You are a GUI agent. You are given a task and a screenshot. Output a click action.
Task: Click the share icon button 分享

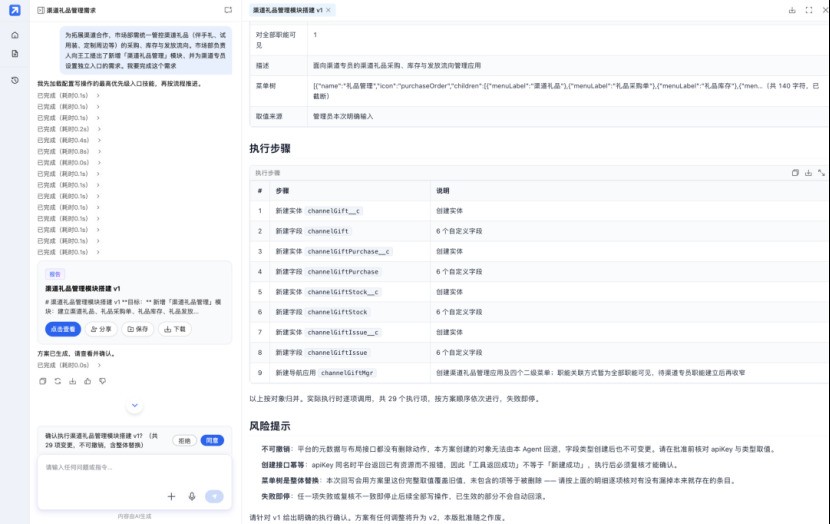[x=101, y=329]
